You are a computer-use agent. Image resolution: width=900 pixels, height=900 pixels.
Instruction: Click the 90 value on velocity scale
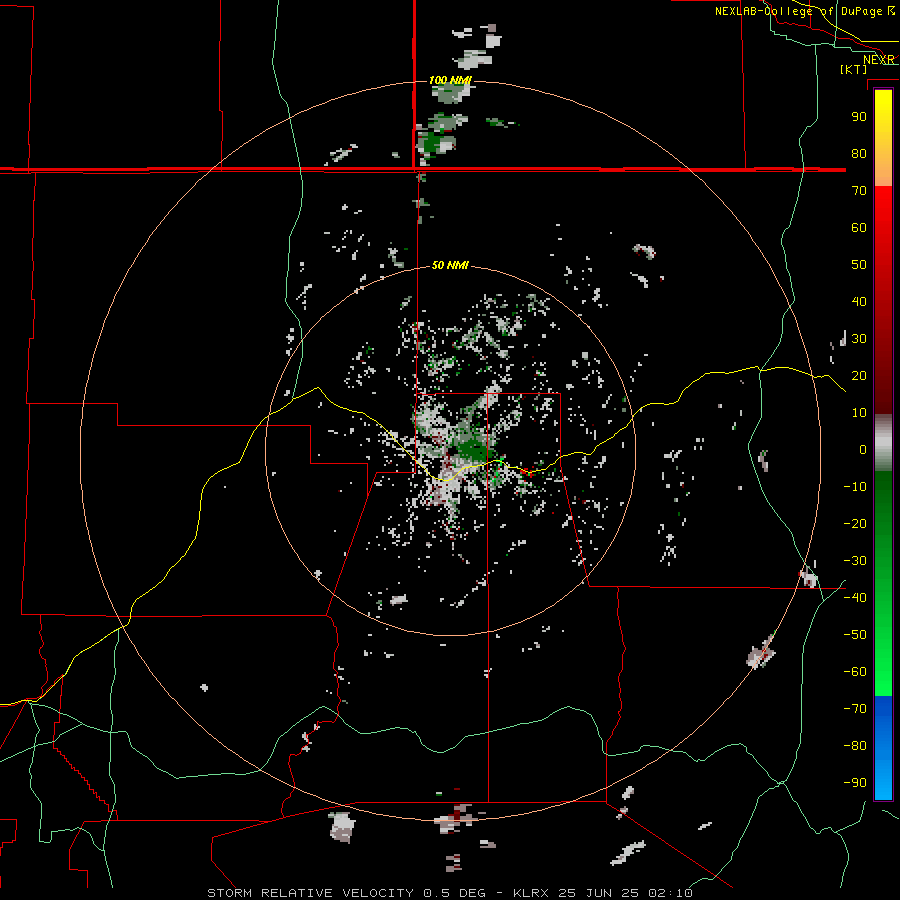859,117
